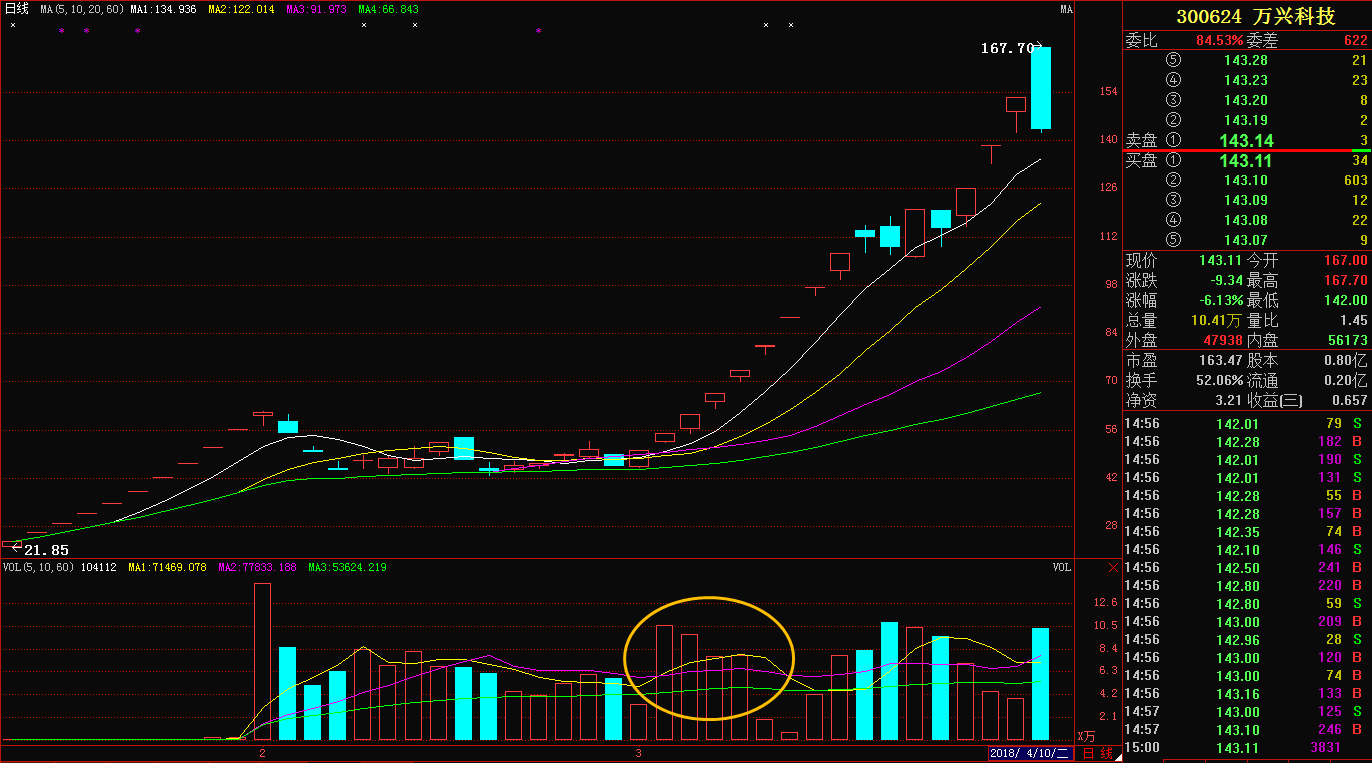Screen dimensions: 1372x763
Task: Select sell level ⑤ price 143.28
Action: tap(1245, 60)
